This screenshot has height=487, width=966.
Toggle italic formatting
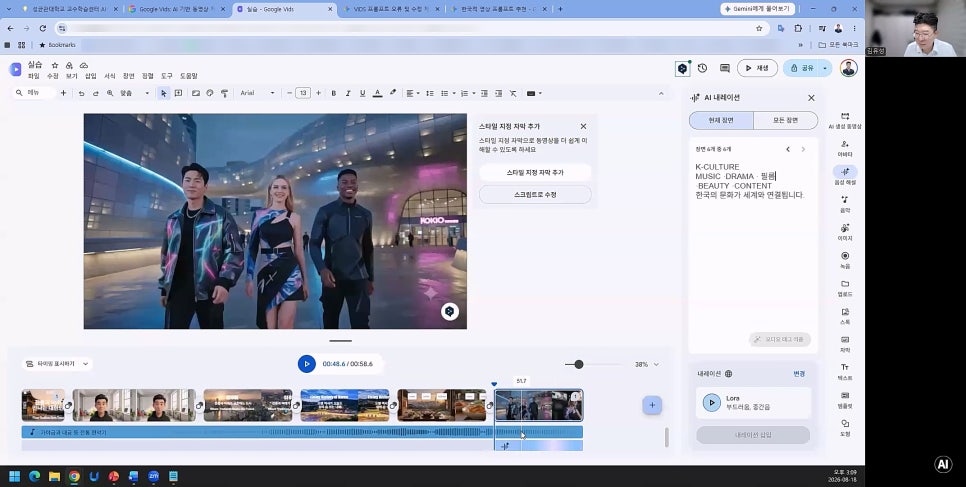pos(347,93)
